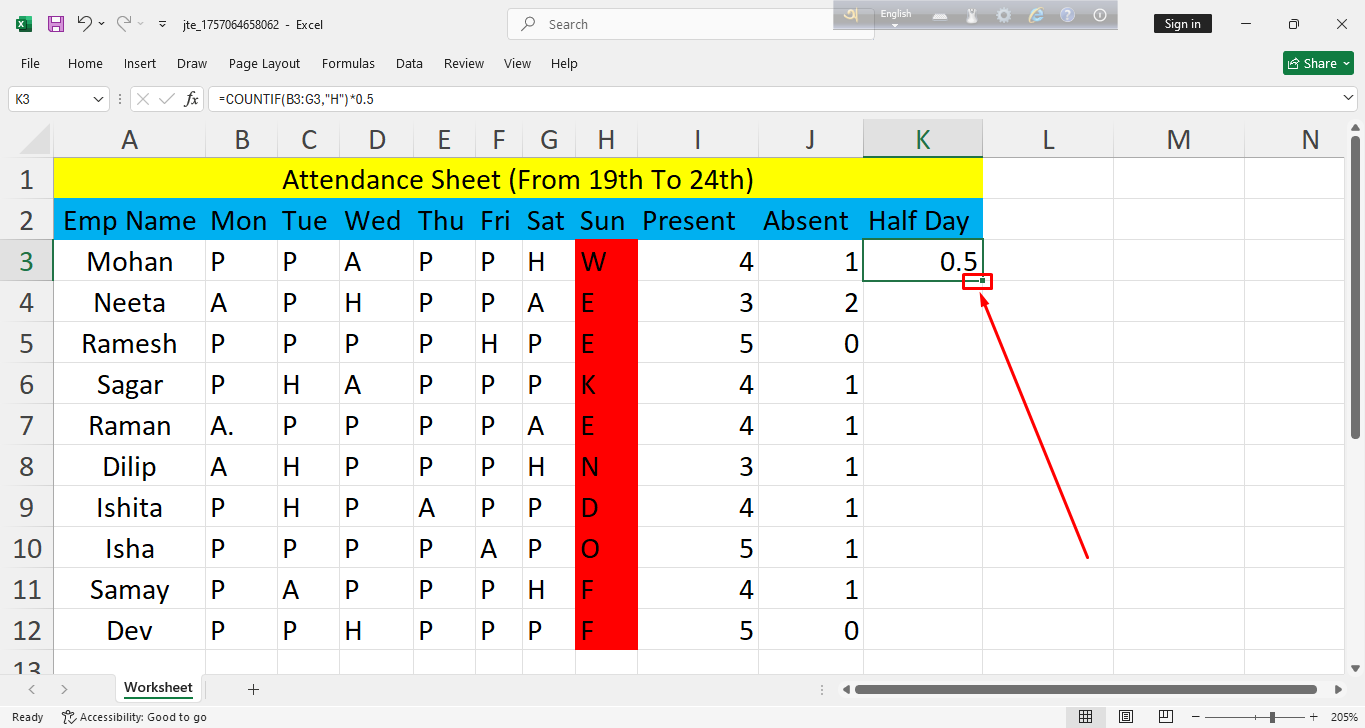Click the Search box in title bar
The height and width of the screenshot is (728, 1365).
(690, 24)
